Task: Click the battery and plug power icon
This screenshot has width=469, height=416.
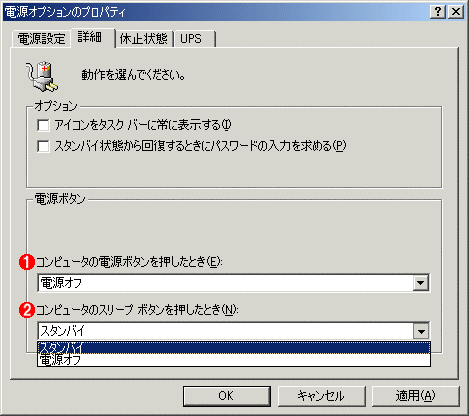Action: click(42, 76)
